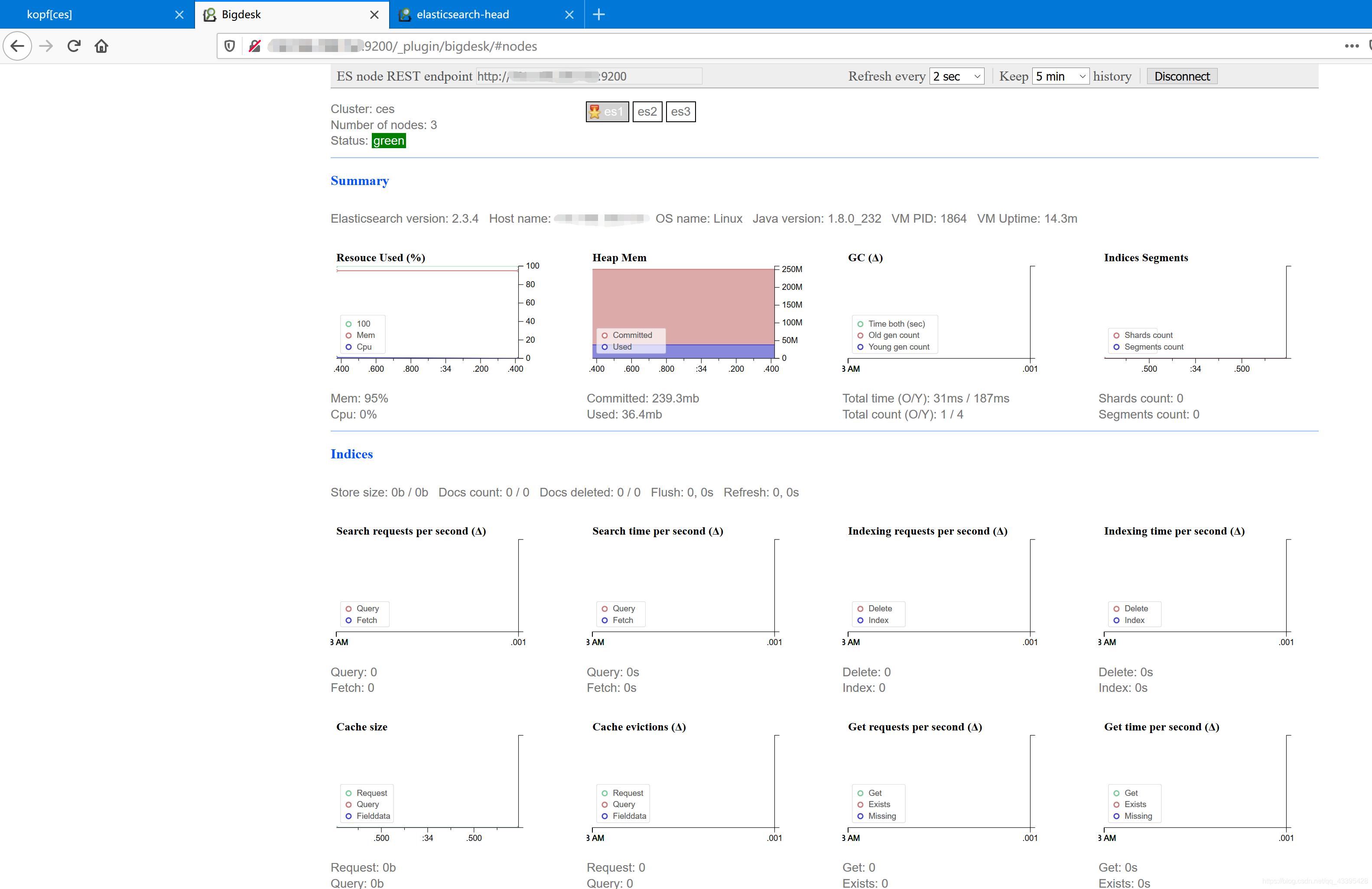Click the Young gen count legend marker
Image resolution: width=1372 pixels, height=889 pixels.
860,347
